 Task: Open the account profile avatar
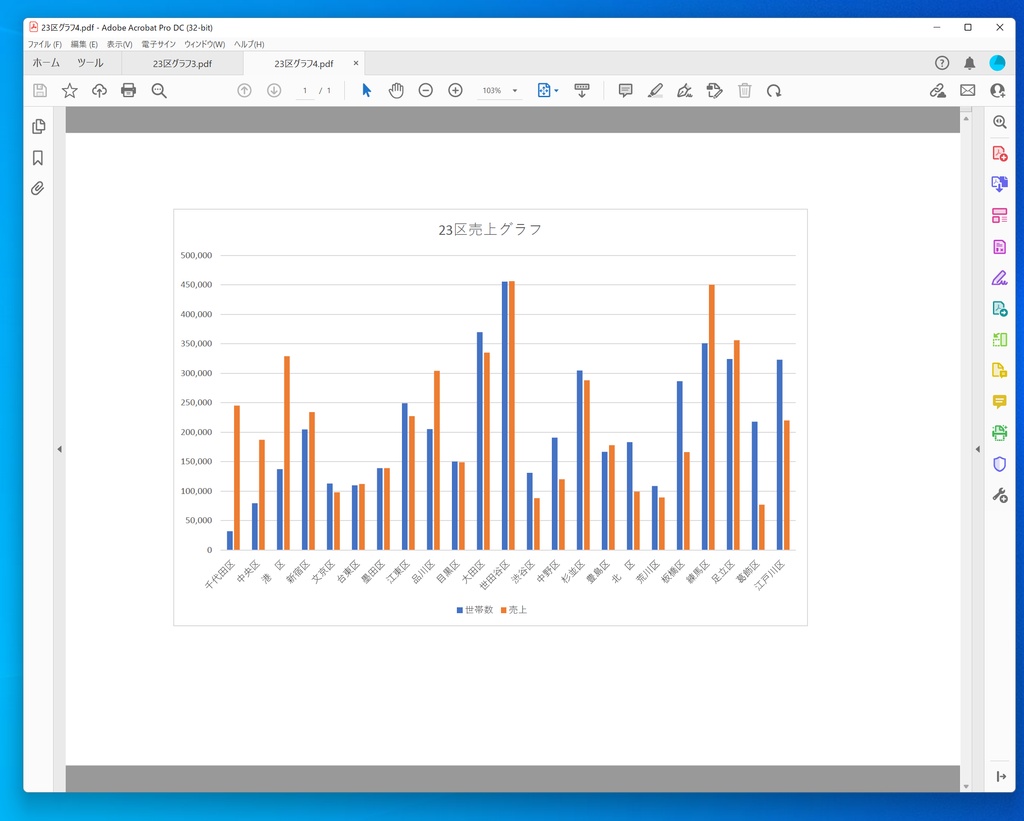click(997, 63)
